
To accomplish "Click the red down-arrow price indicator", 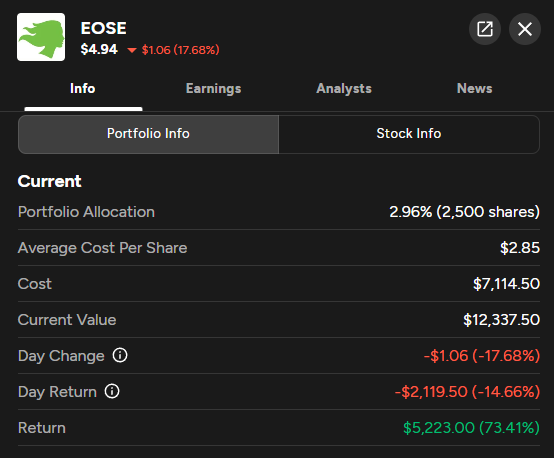I will tap(132, 50).
